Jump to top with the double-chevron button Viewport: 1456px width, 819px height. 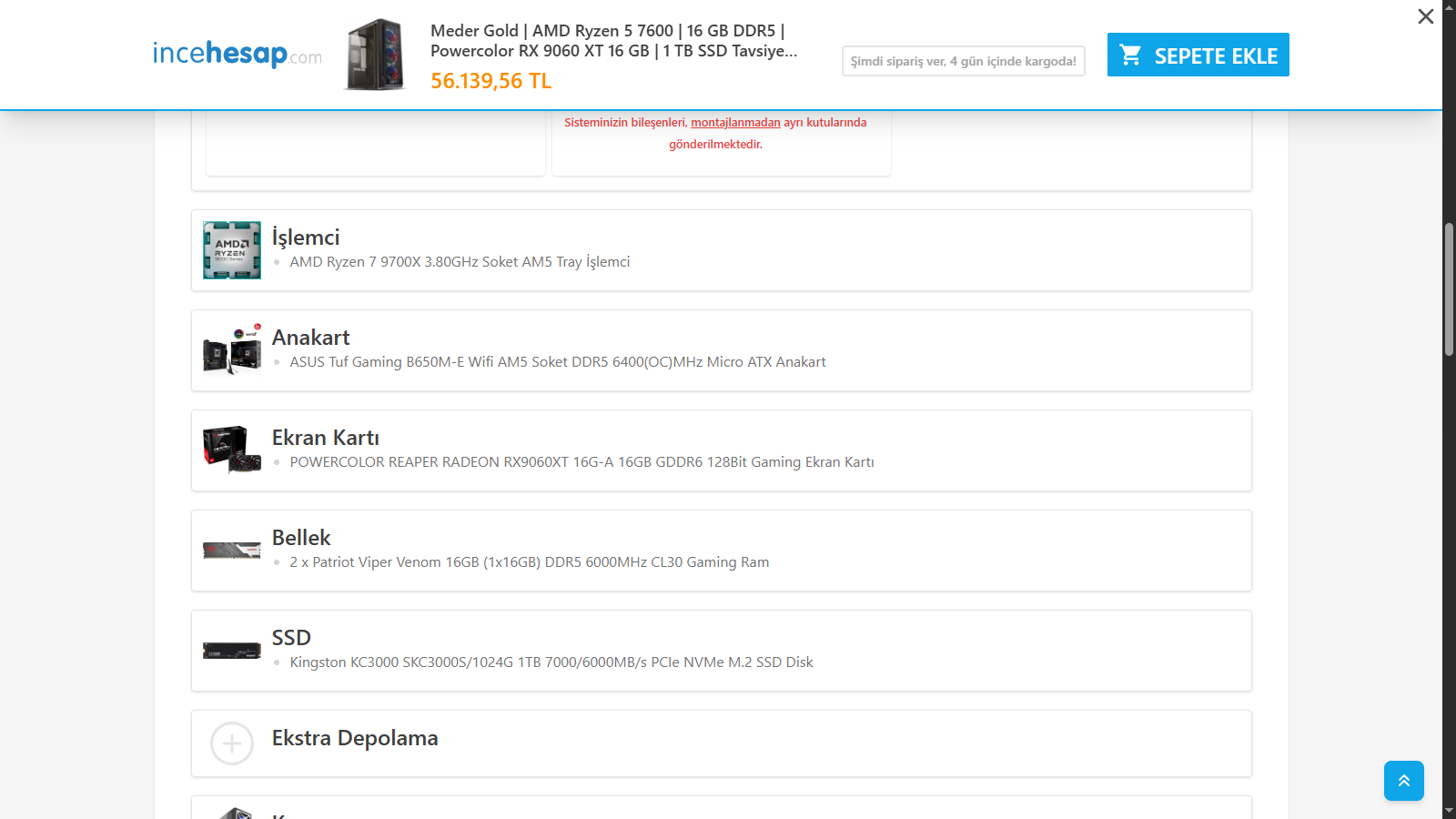1404,781
